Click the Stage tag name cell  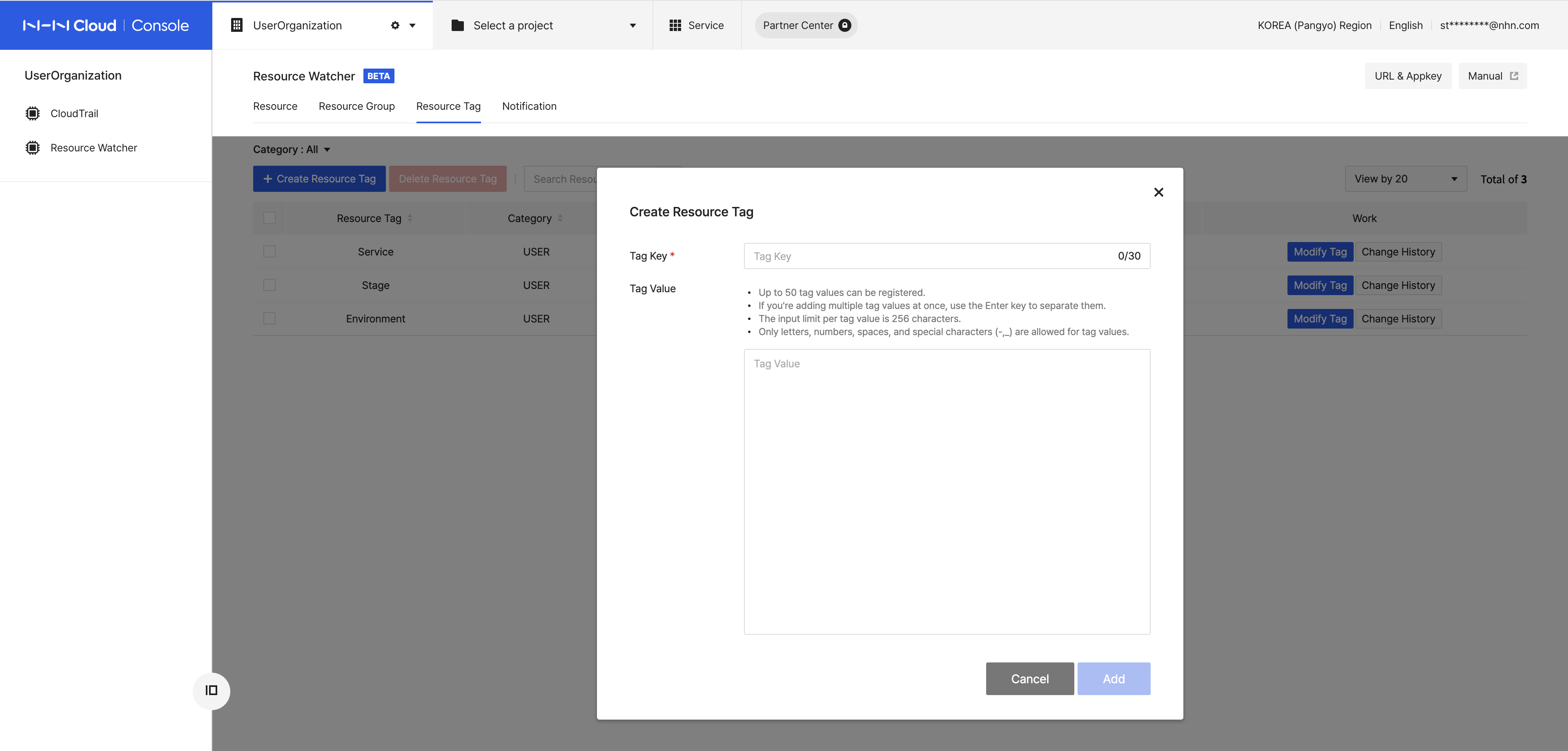tap(376, 285)
